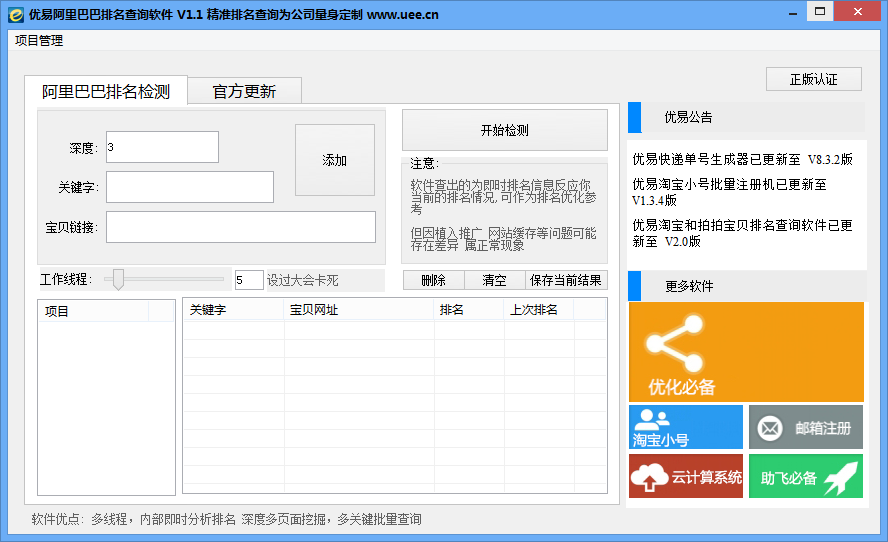The image size is (888, 542).
Task: Click the 工作线程 slider handle
Action: click(x=118, y=279)
